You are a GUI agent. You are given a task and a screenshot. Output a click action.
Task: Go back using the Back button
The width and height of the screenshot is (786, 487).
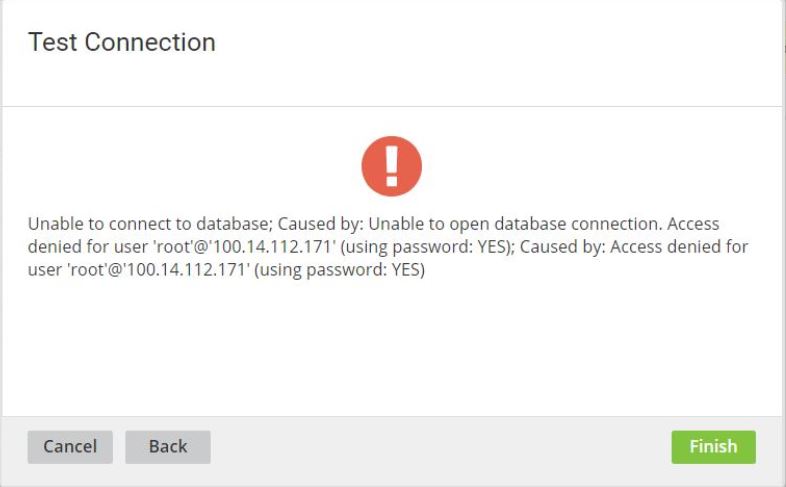[x=168, y=447]
